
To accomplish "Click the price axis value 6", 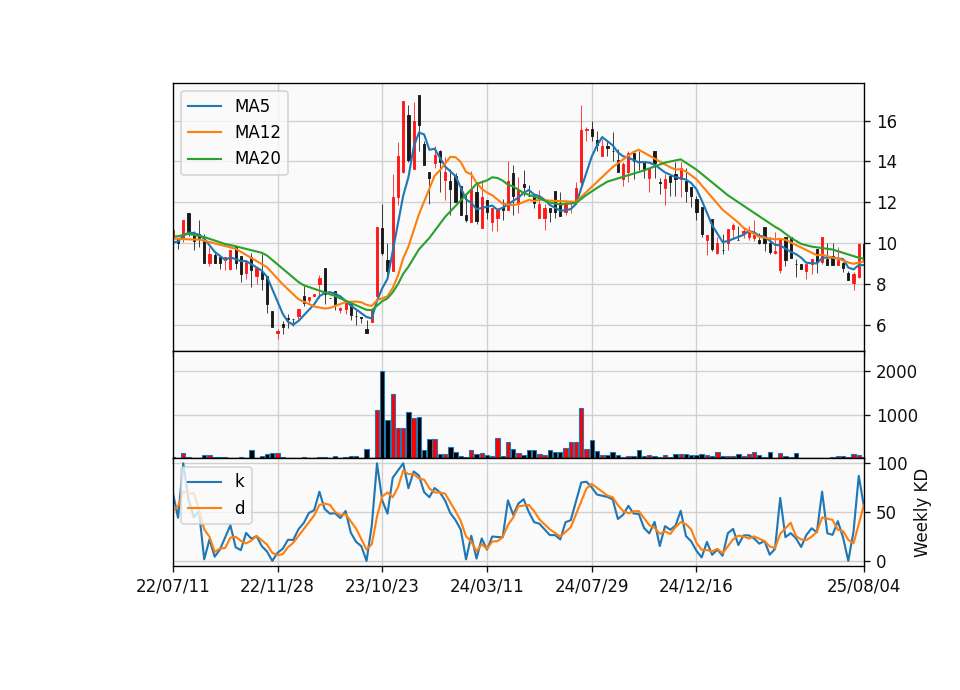I will [881, 326].
